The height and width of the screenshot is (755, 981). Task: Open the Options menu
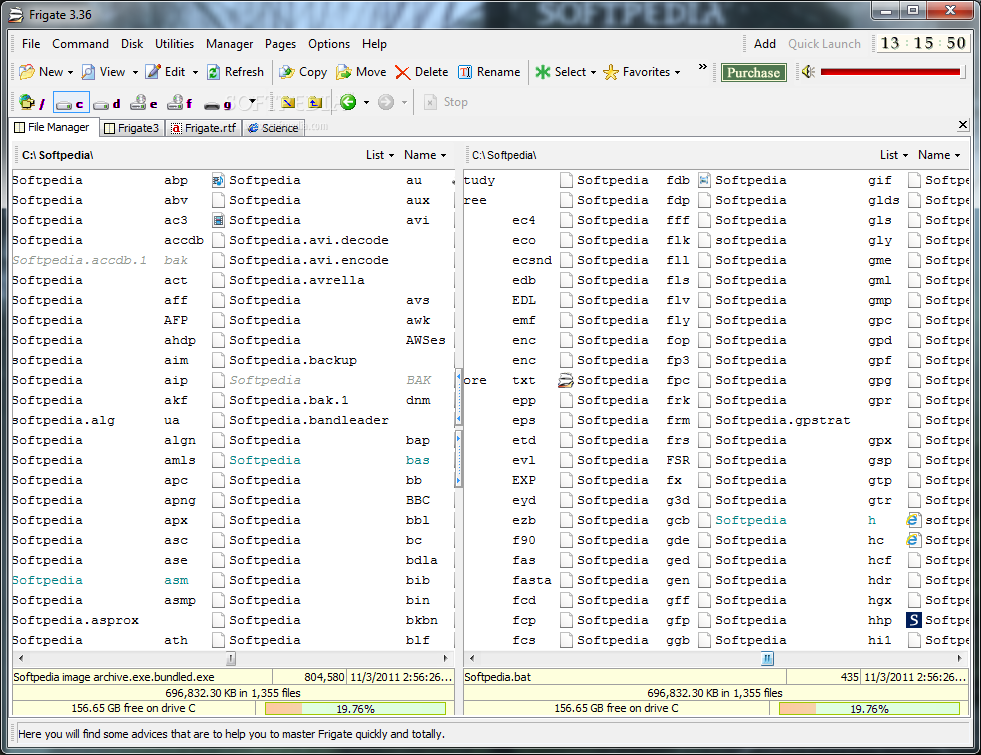point(329,44)
